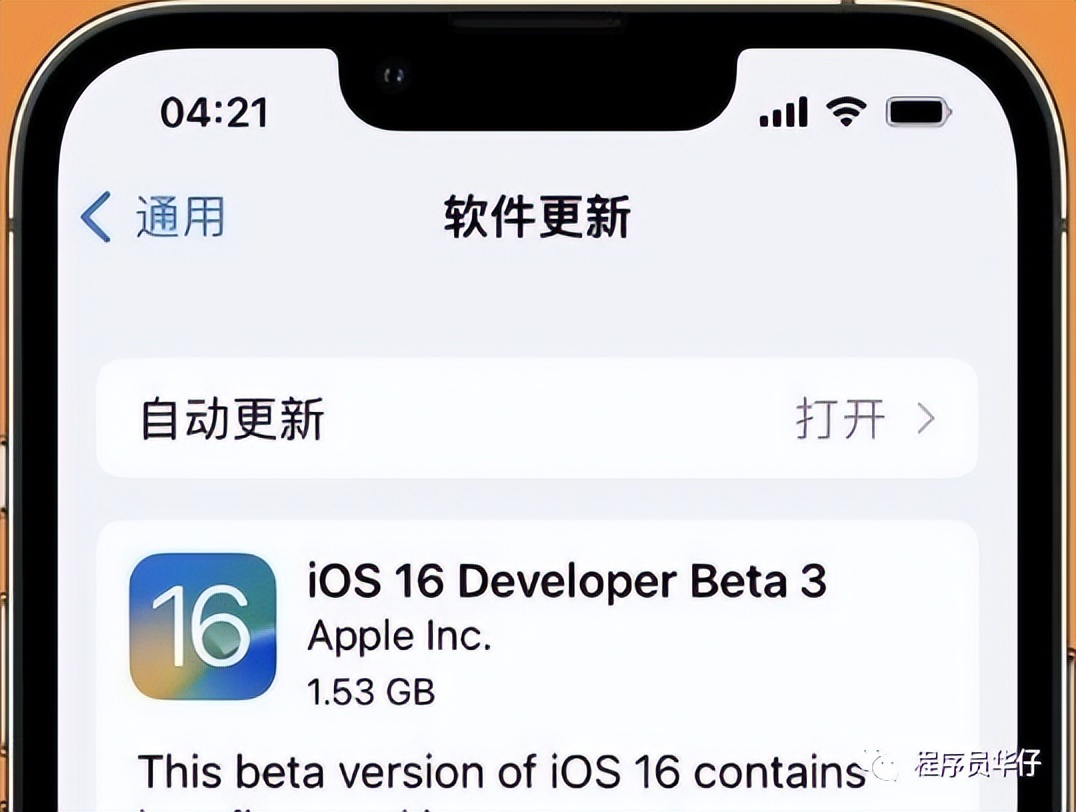Tap the Apple Inc. label link
The width and height of the screenshot is (1076, 812).
[398, 637]
